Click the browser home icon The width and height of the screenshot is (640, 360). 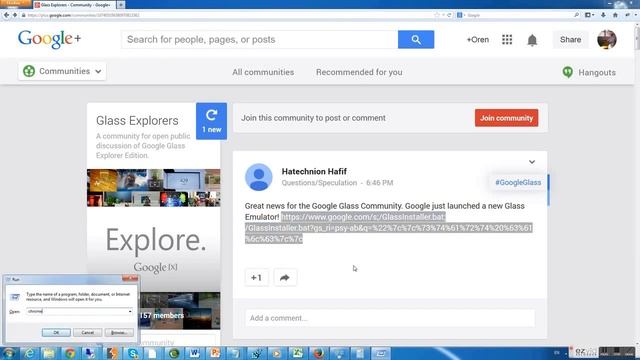[x=615, y=15]
